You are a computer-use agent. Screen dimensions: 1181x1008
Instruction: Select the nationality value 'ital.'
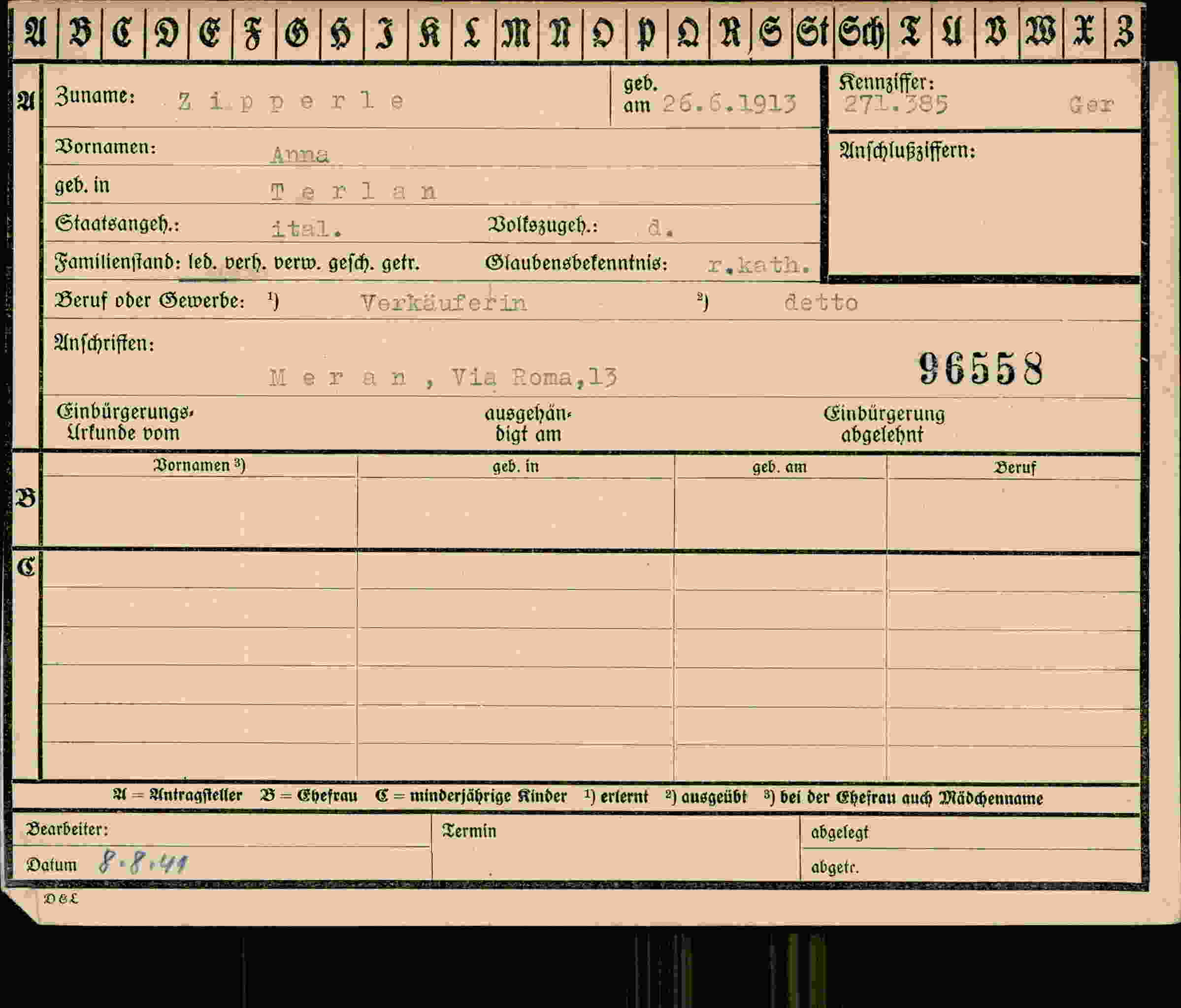coord(307,229)
